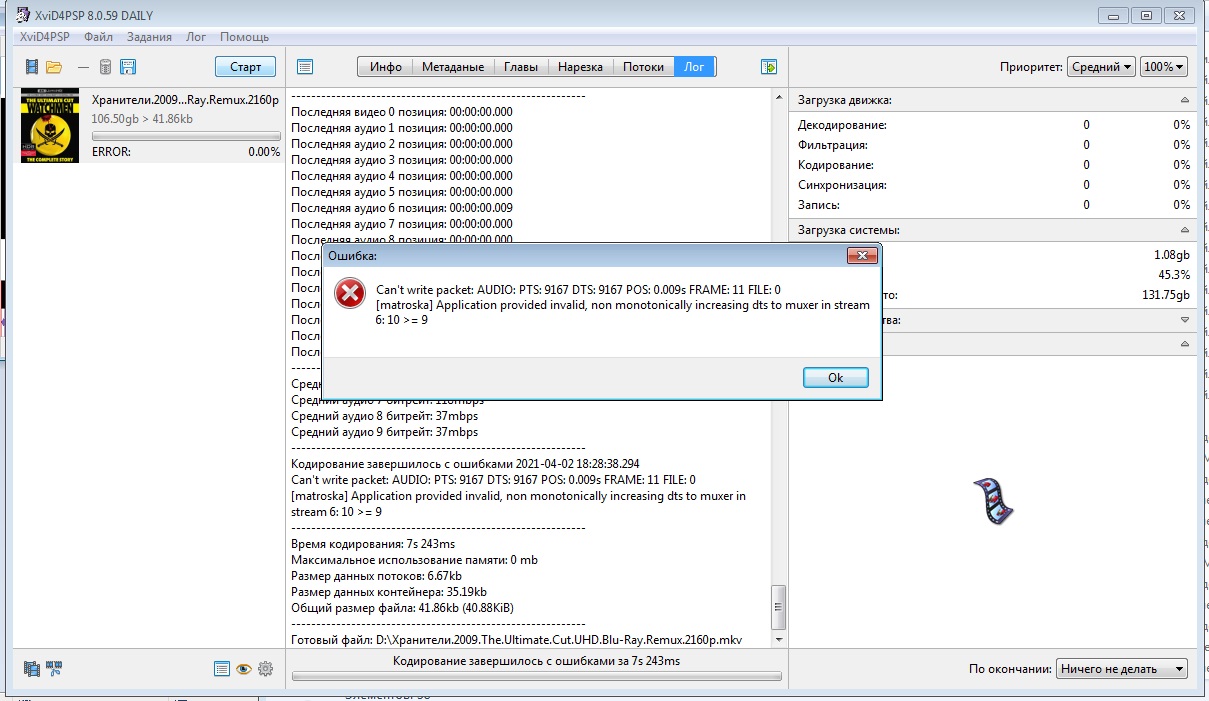
Task: Click the XviD4PSP title bar app icon
Action: [23, 15]
